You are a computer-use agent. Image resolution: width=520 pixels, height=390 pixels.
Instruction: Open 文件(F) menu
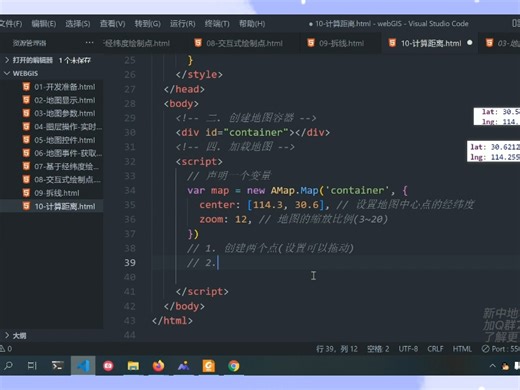pyautogui.click(x=11, y=24)
